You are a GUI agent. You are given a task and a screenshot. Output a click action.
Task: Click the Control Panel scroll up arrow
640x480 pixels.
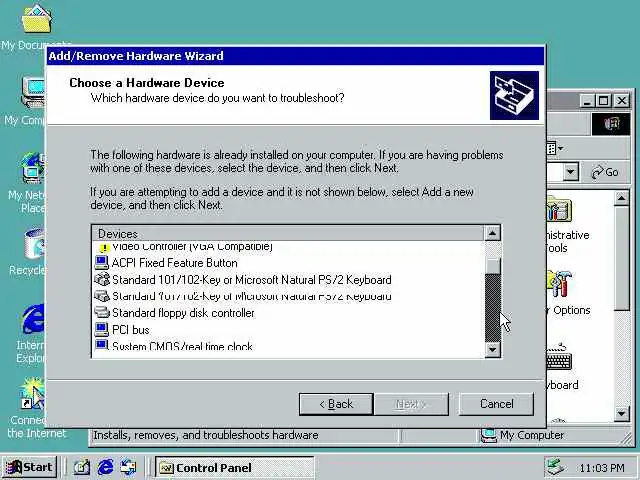[x=621, y=199]
